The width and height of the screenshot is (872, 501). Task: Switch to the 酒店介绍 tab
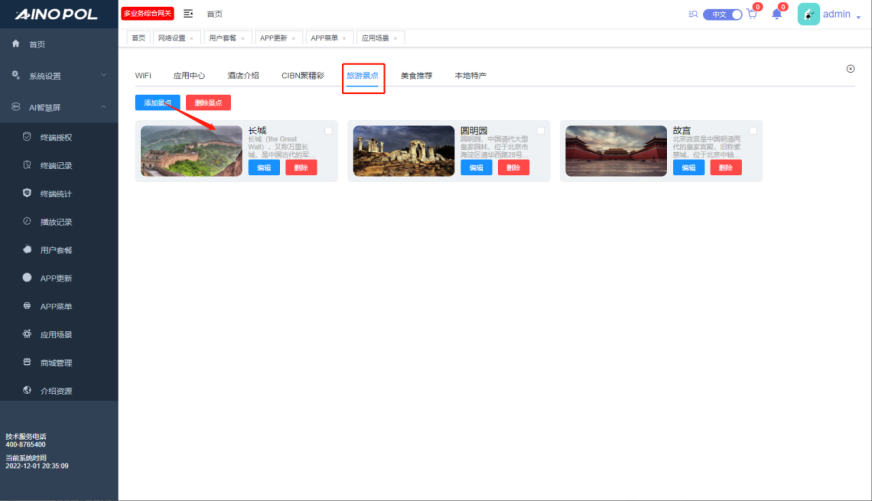point(243,75)
